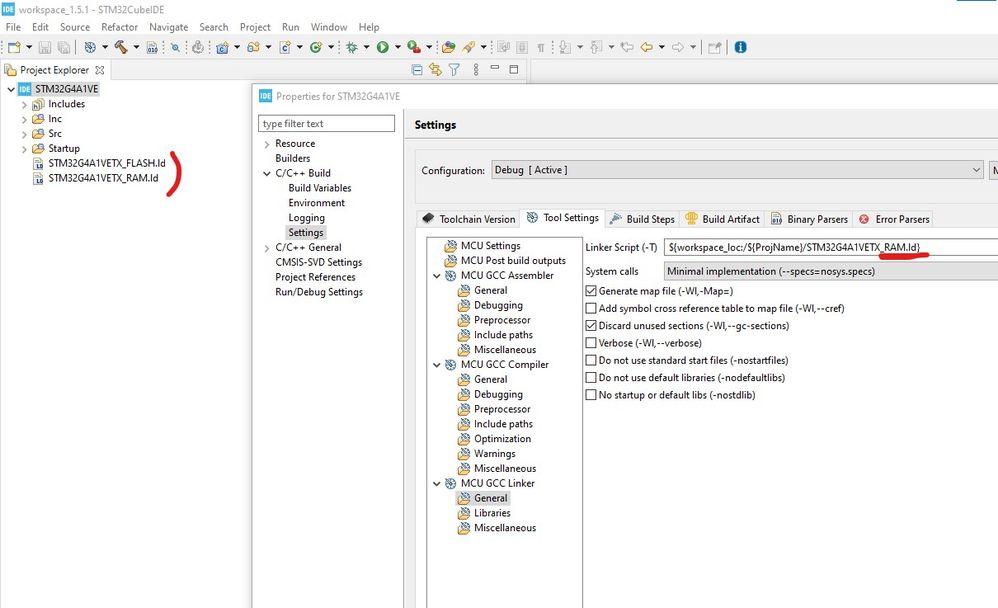This screenshot has width=998, height=608.
Task: Open the File menu
Action: click(x=13, y=27)
